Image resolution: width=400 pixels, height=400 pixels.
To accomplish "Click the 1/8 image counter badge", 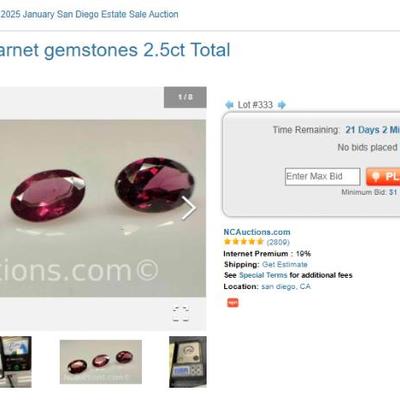I will click(x=185, y=97).
